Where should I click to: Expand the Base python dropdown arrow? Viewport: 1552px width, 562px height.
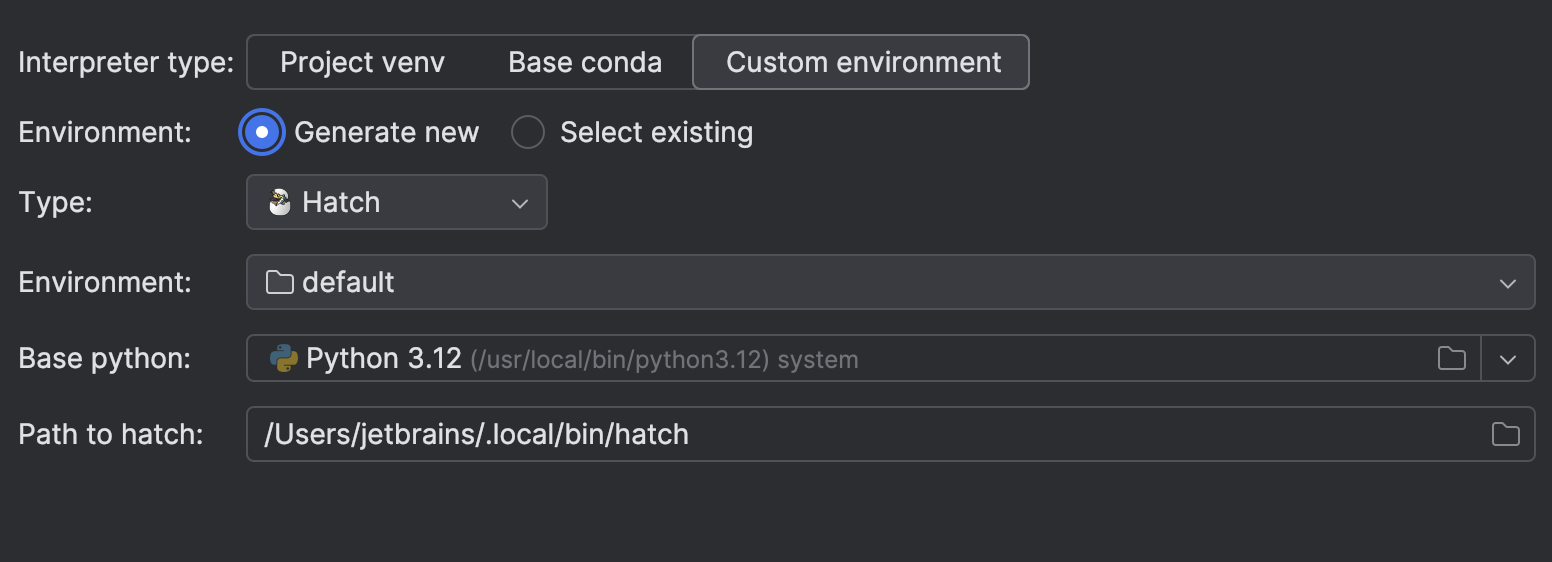tap(1508, 359)
